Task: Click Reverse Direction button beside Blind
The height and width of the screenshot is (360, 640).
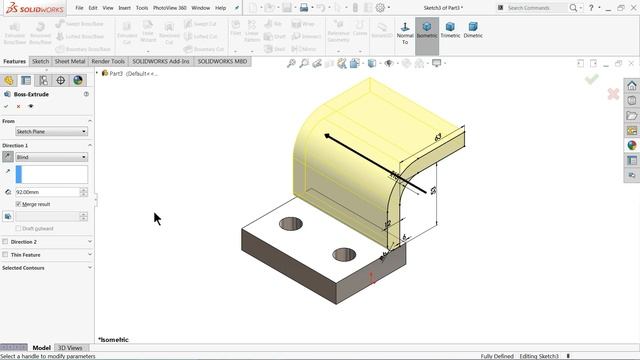Action: [x=8, y=157]
